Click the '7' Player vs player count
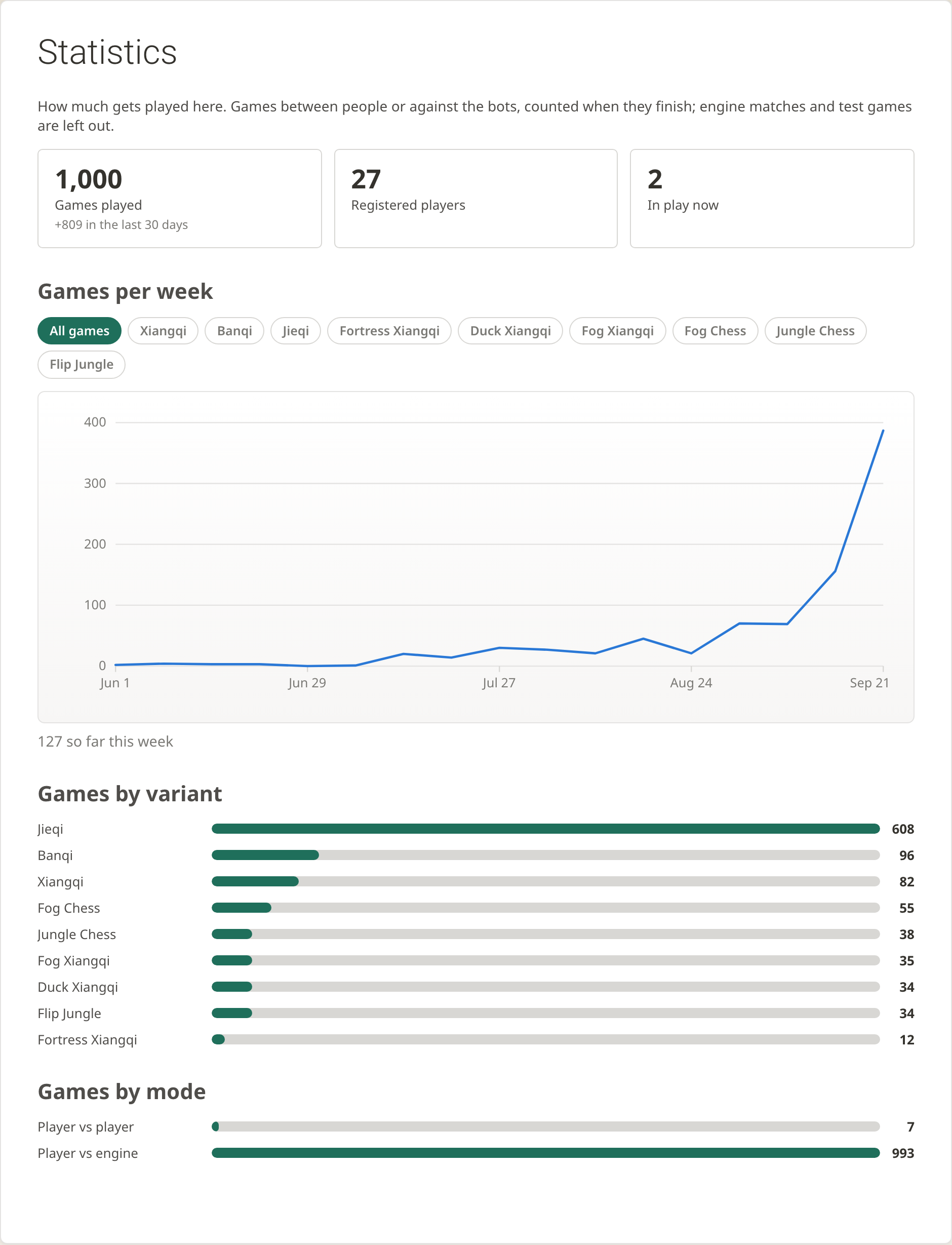952x1245 pixels. (x=910, y=1126)
